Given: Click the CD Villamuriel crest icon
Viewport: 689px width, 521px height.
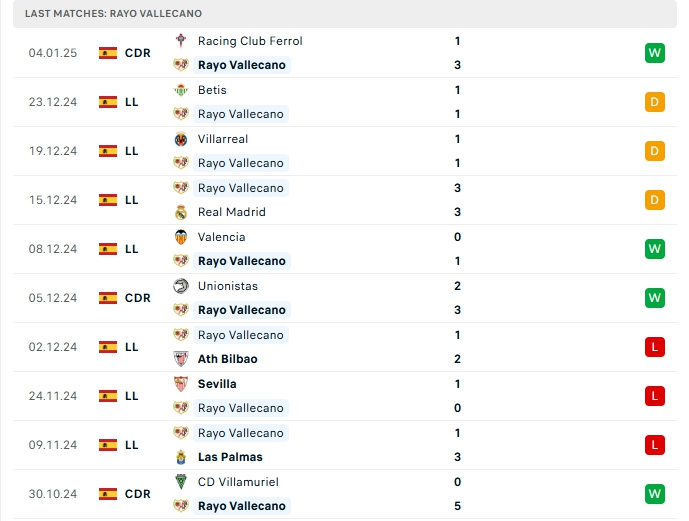Looking at the screenshot, I should pos(181,482).
